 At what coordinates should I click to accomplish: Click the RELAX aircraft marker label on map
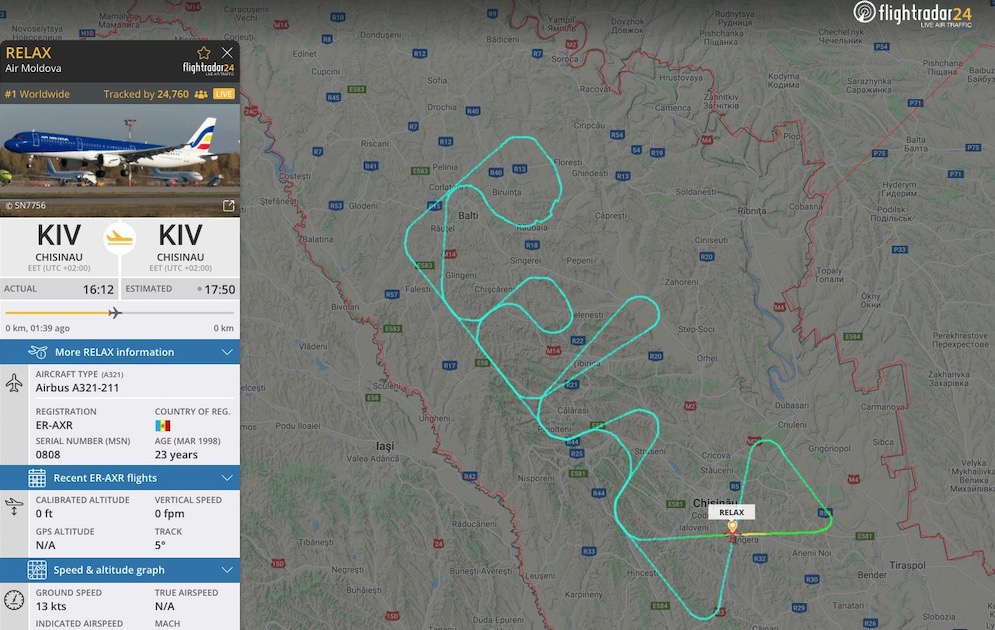tap(731, 512)
